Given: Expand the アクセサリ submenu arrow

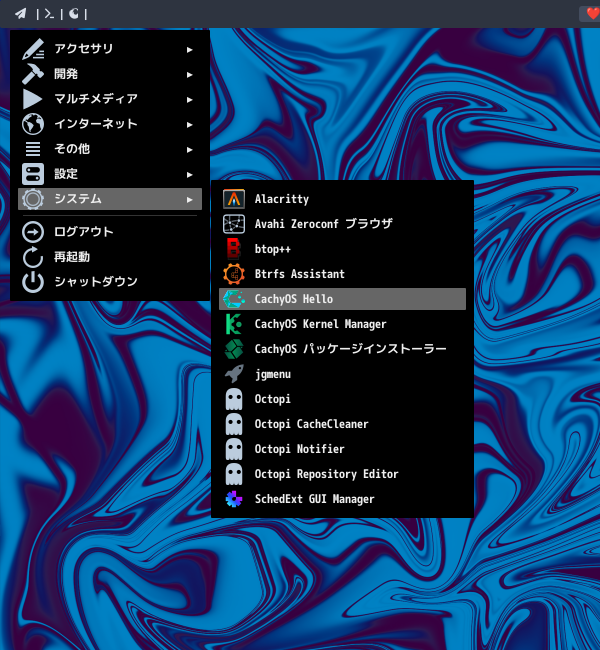Looking at the screenshot, I should pyautogui.click(x=189, y=50).
